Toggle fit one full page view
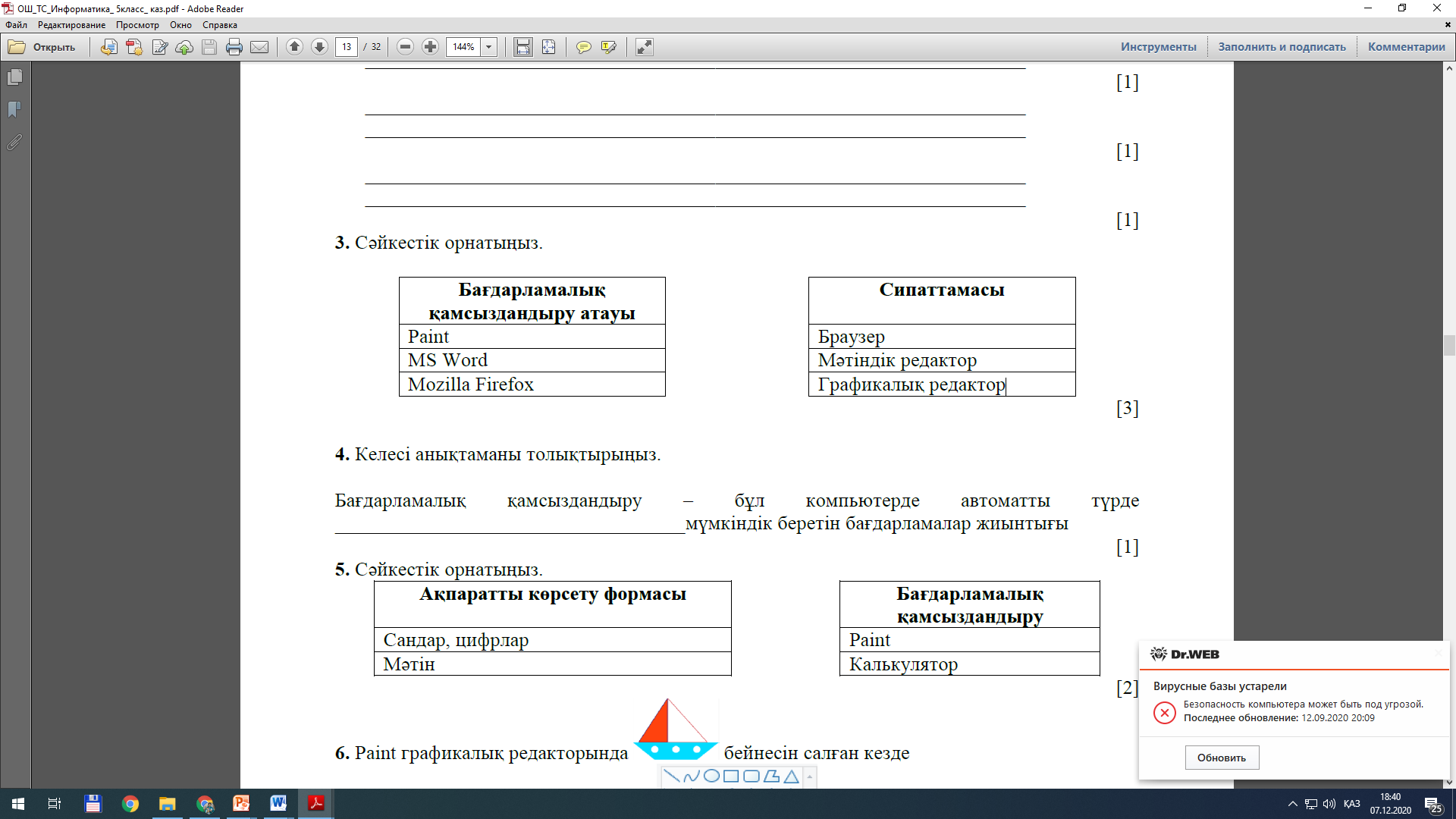Viewport: 1456px width, 819px height. coord(548,47)
